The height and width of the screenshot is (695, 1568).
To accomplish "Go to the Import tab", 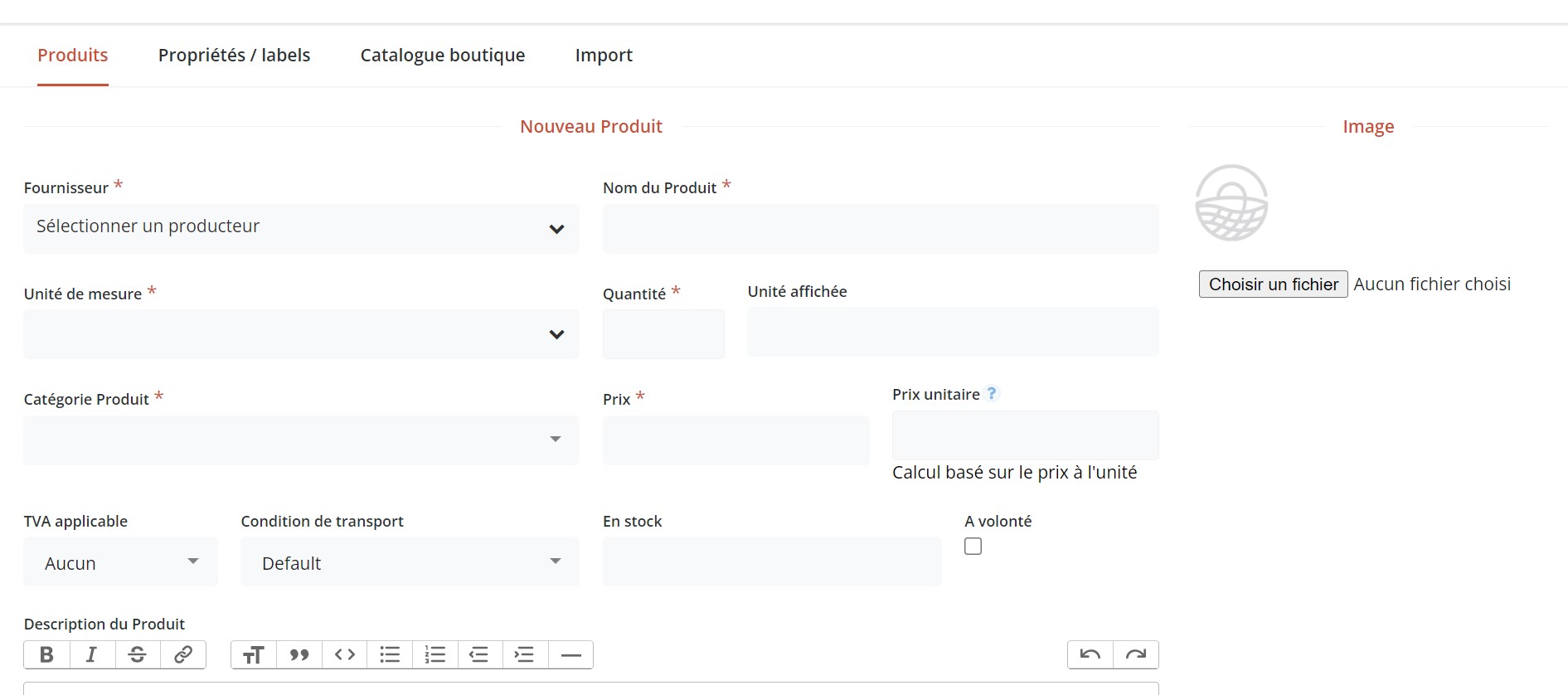I will (604, 56).
